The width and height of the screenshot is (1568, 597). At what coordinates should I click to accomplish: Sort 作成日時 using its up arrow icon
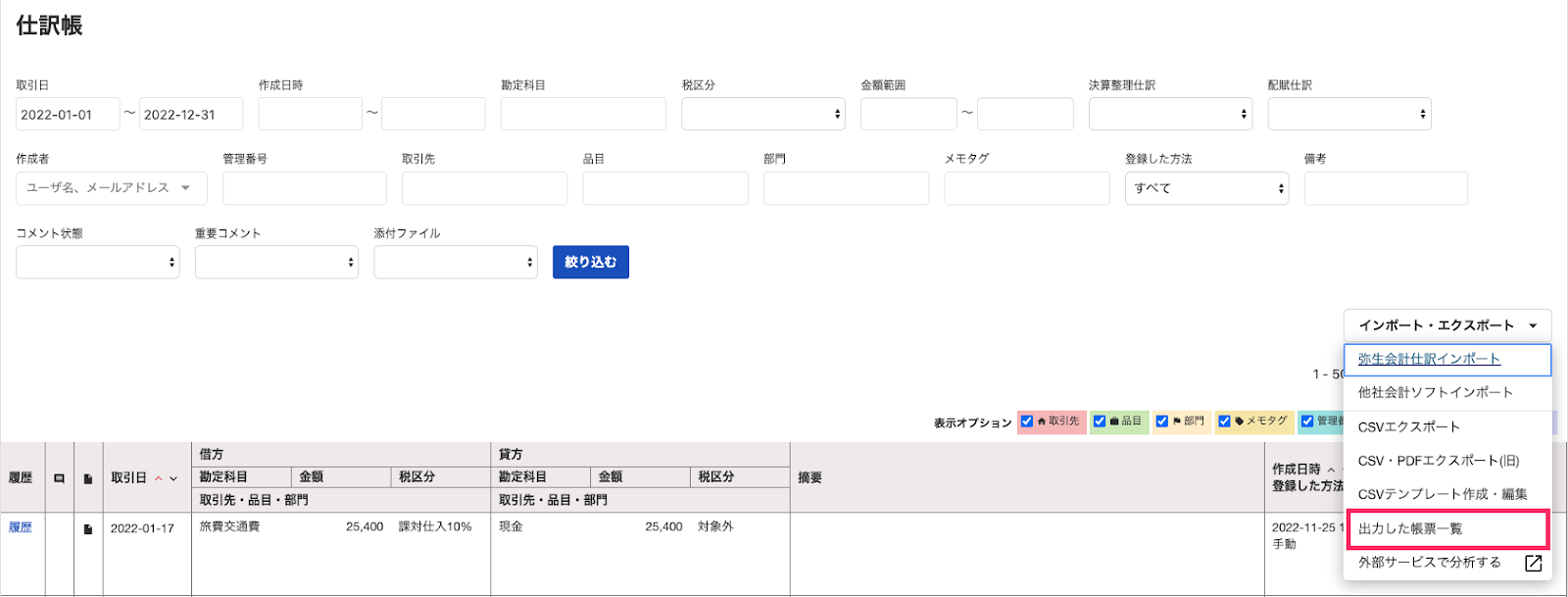point(1331,470)
